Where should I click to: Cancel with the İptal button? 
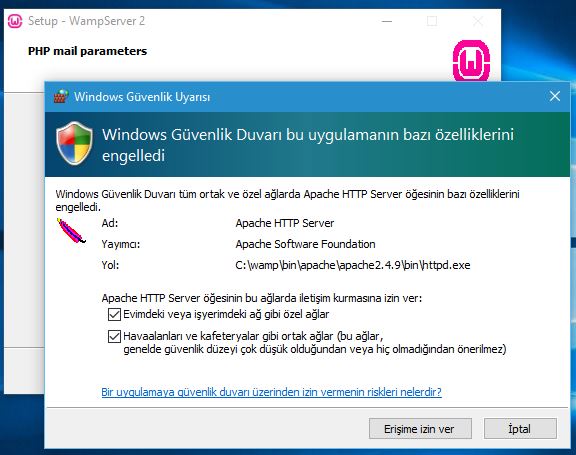[520, 429]
